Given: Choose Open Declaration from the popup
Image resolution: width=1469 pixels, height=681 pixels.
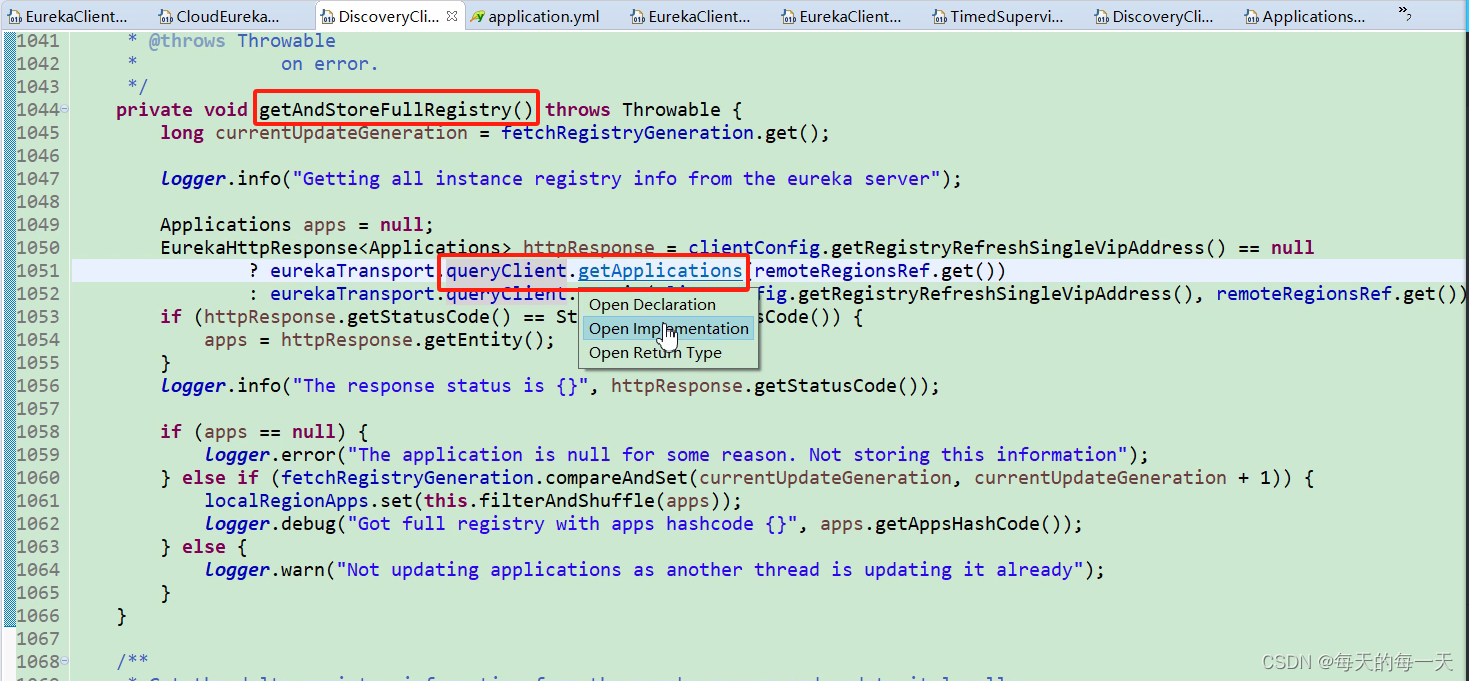Looking at the screenshot, I should 652,304.
